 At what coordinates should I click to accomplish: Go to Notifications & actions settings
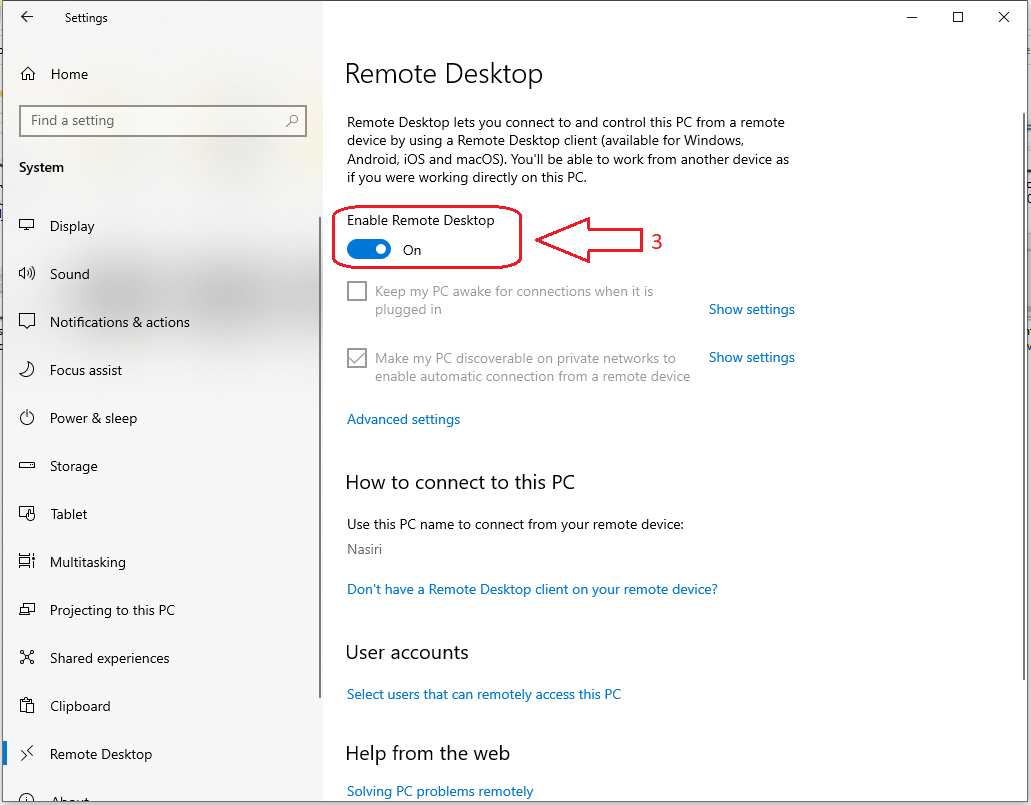pyautogui.click(x=119, y=322)
